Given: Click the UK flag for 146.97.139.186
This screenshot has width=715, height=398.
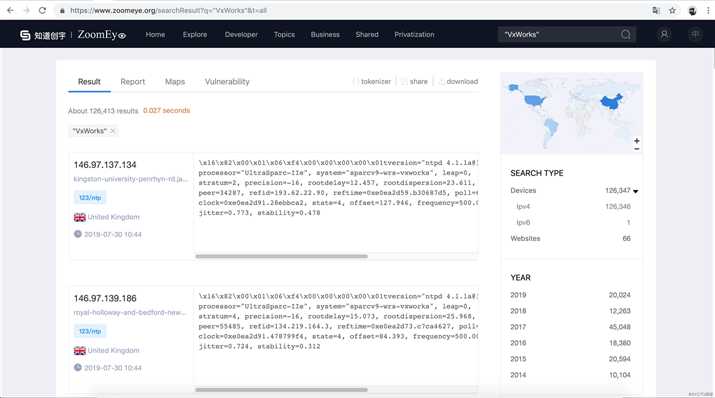Looking at the screenshot, I should pos(80,351).
